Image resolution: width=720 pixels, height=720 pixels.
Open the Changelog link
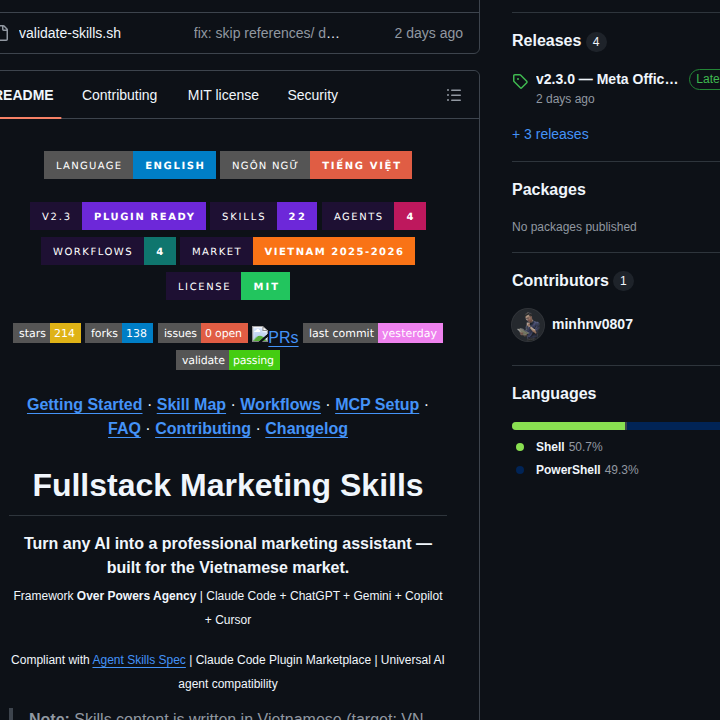pyautogui.click(x=306, y=428)
